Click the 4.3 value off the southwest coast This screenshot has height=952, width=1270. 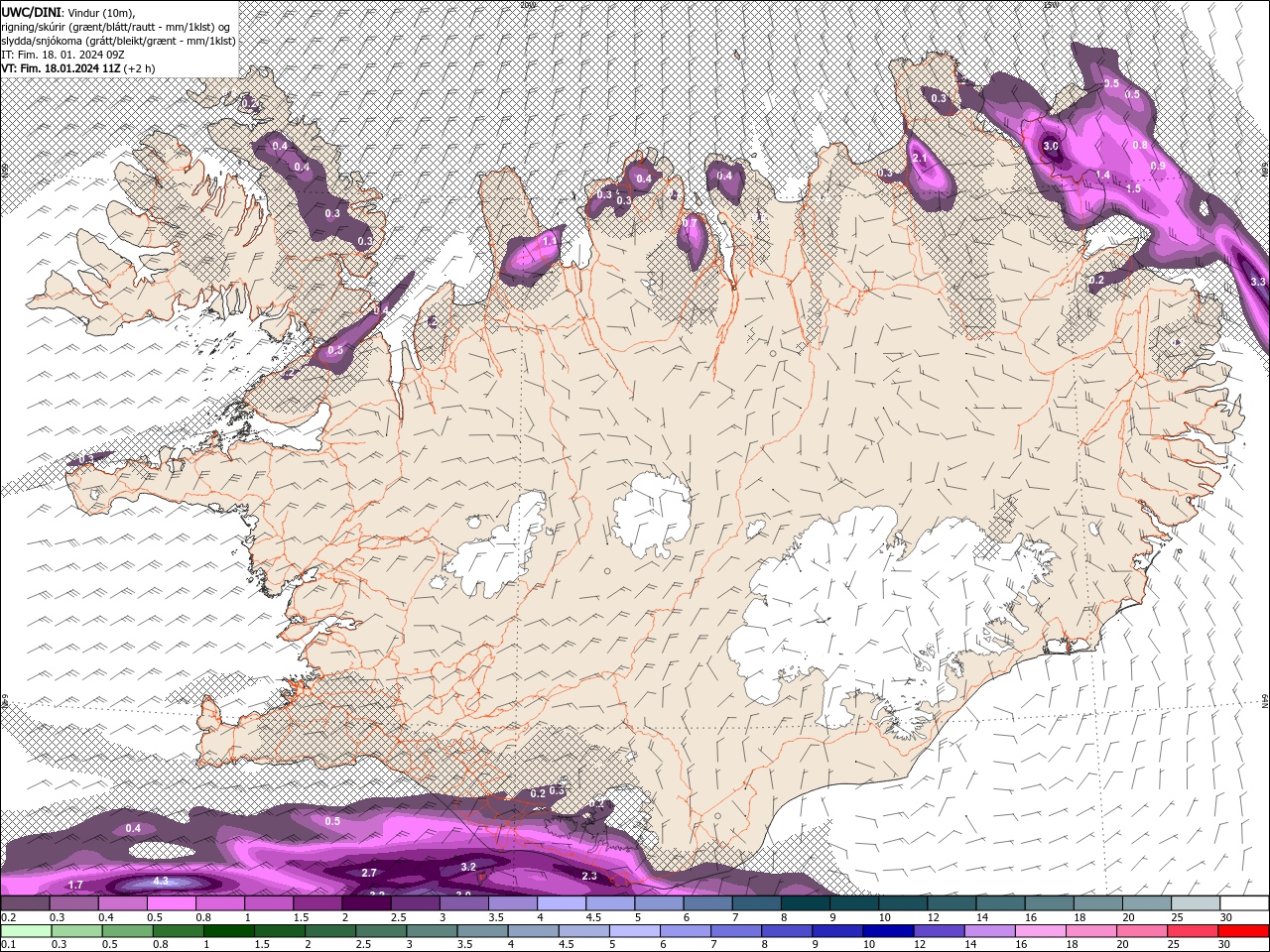pos(161,881)
